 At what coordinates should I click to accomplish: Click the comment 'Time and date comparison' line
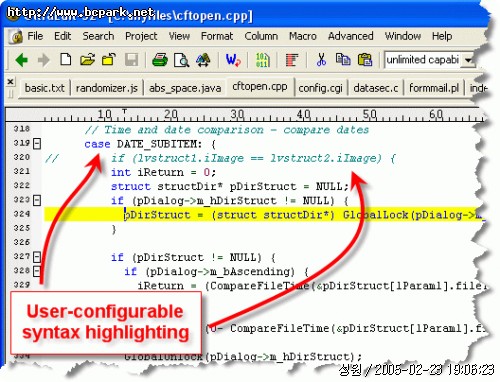227,130
